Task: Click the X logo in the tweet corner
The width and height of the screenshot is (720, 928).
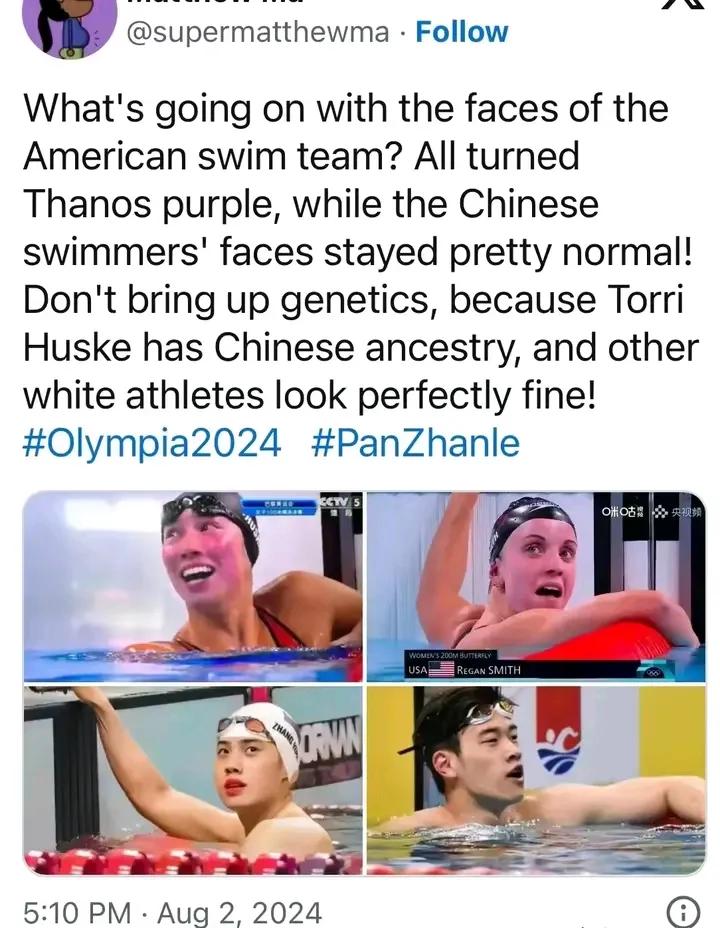Action: pyautogui.click(x=681, y=5)
